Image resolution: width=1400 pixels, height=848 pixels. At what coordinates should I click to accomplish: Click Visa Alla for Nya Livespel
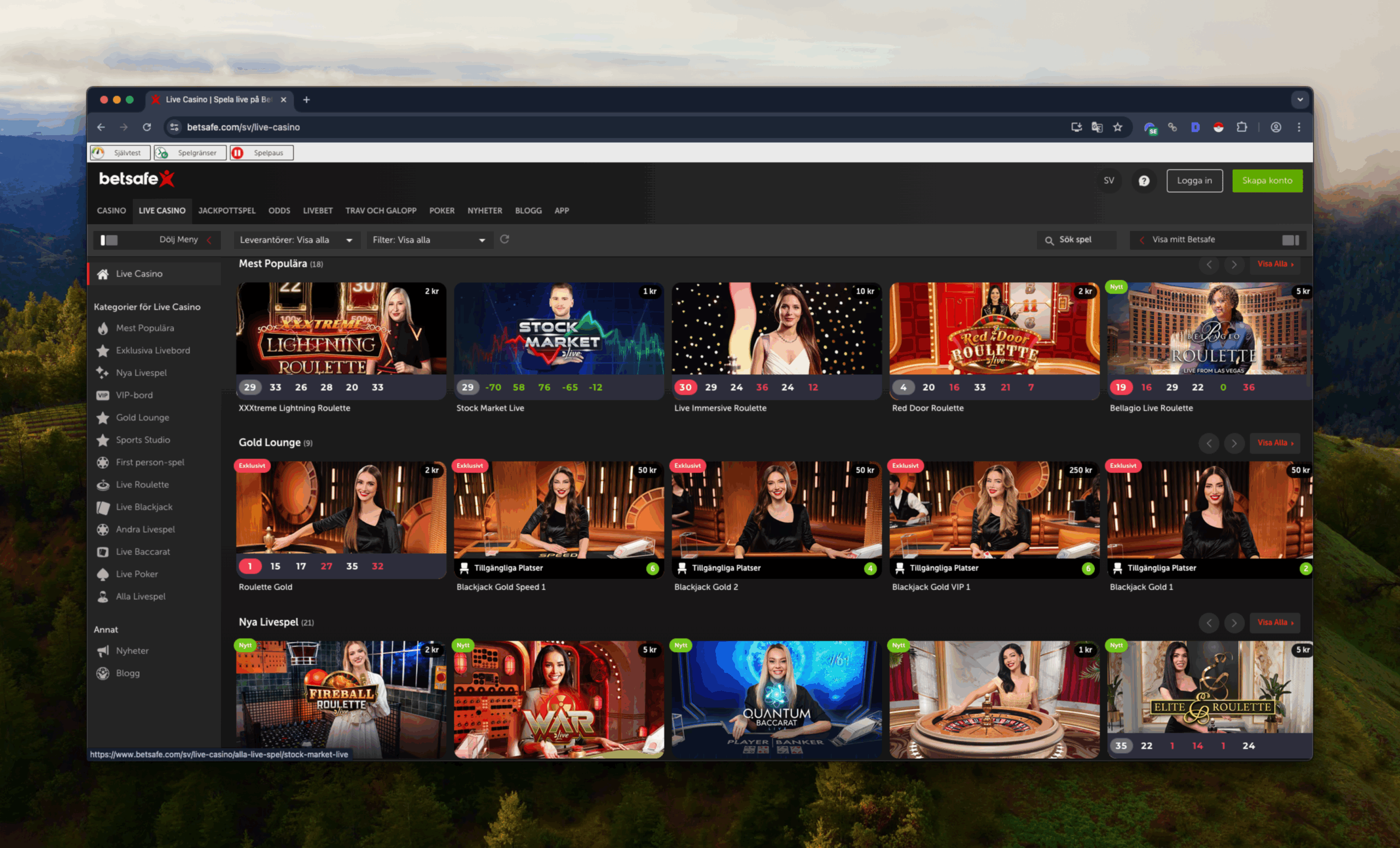[x=1274, y=623]
